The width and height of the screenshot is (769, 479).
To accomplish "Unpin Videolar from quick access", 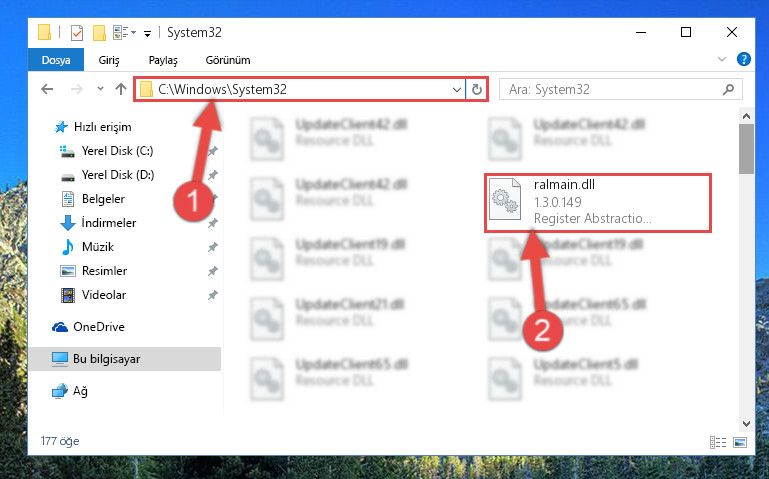I will 212,295.
